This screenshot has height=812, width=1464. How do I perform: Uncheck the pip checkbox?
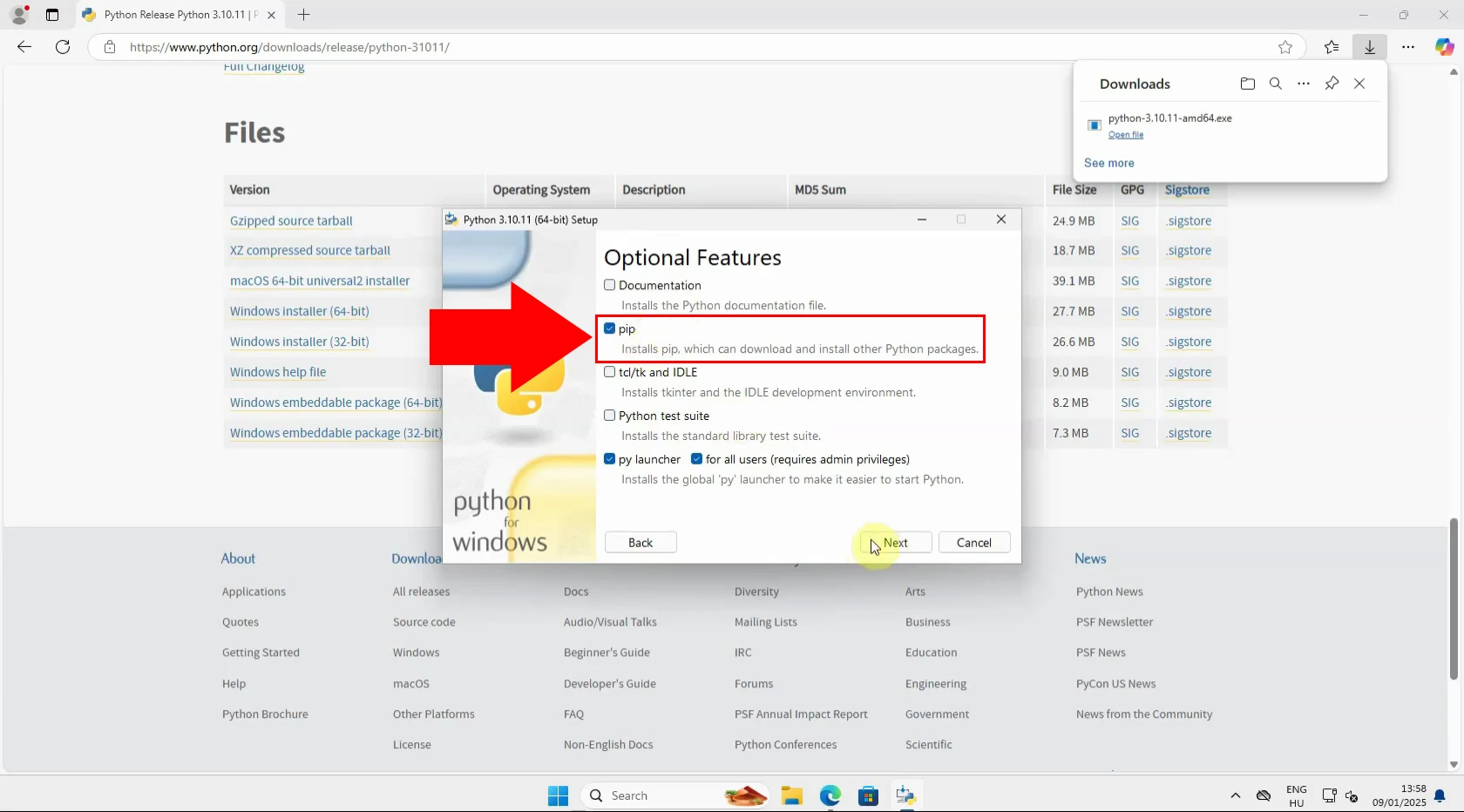point(610,328)
